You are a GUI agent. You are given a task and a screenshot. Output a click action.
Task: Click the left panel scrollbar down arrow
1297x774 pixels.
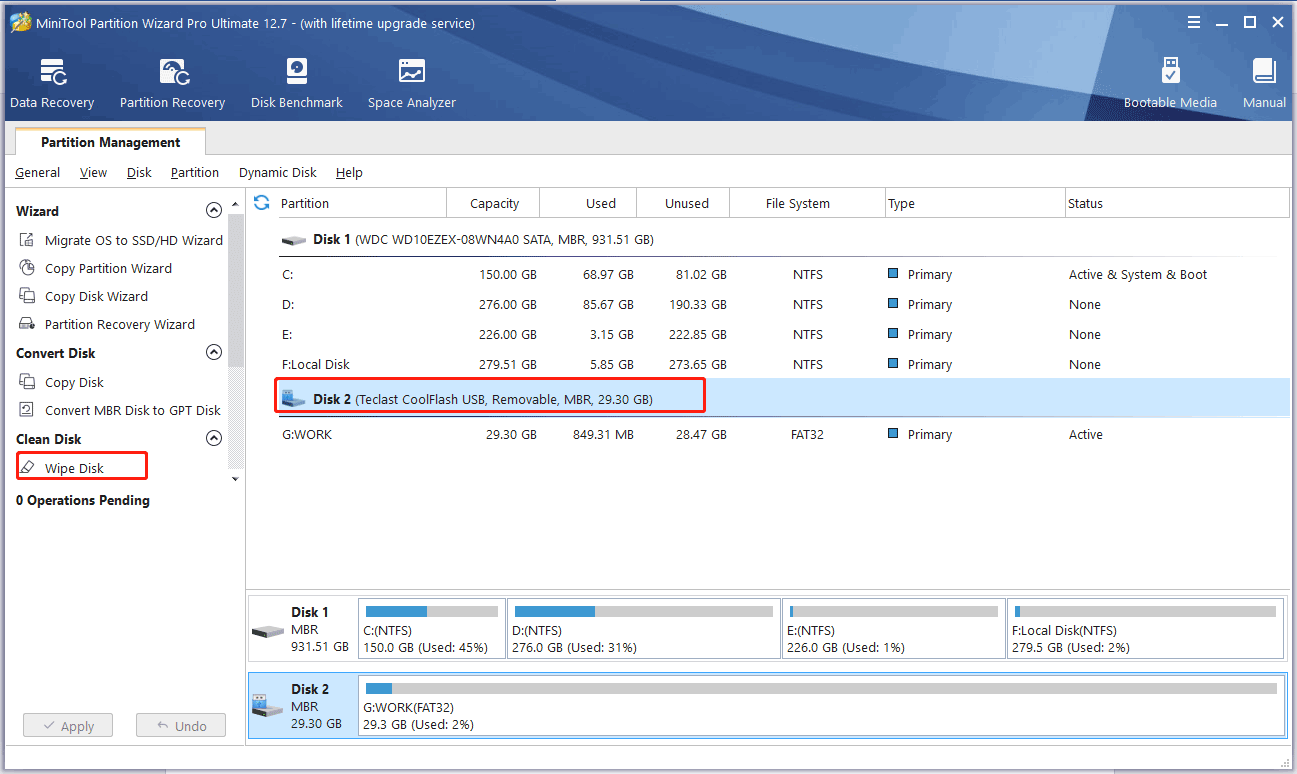pos(236,479)
